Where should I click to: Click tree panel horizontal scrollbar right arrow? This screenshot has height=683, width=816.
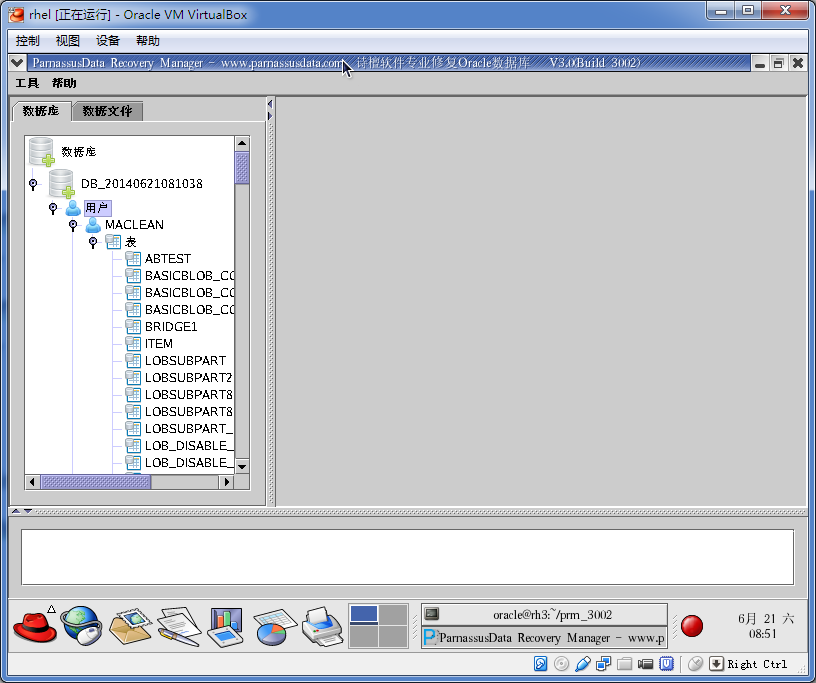226,482
